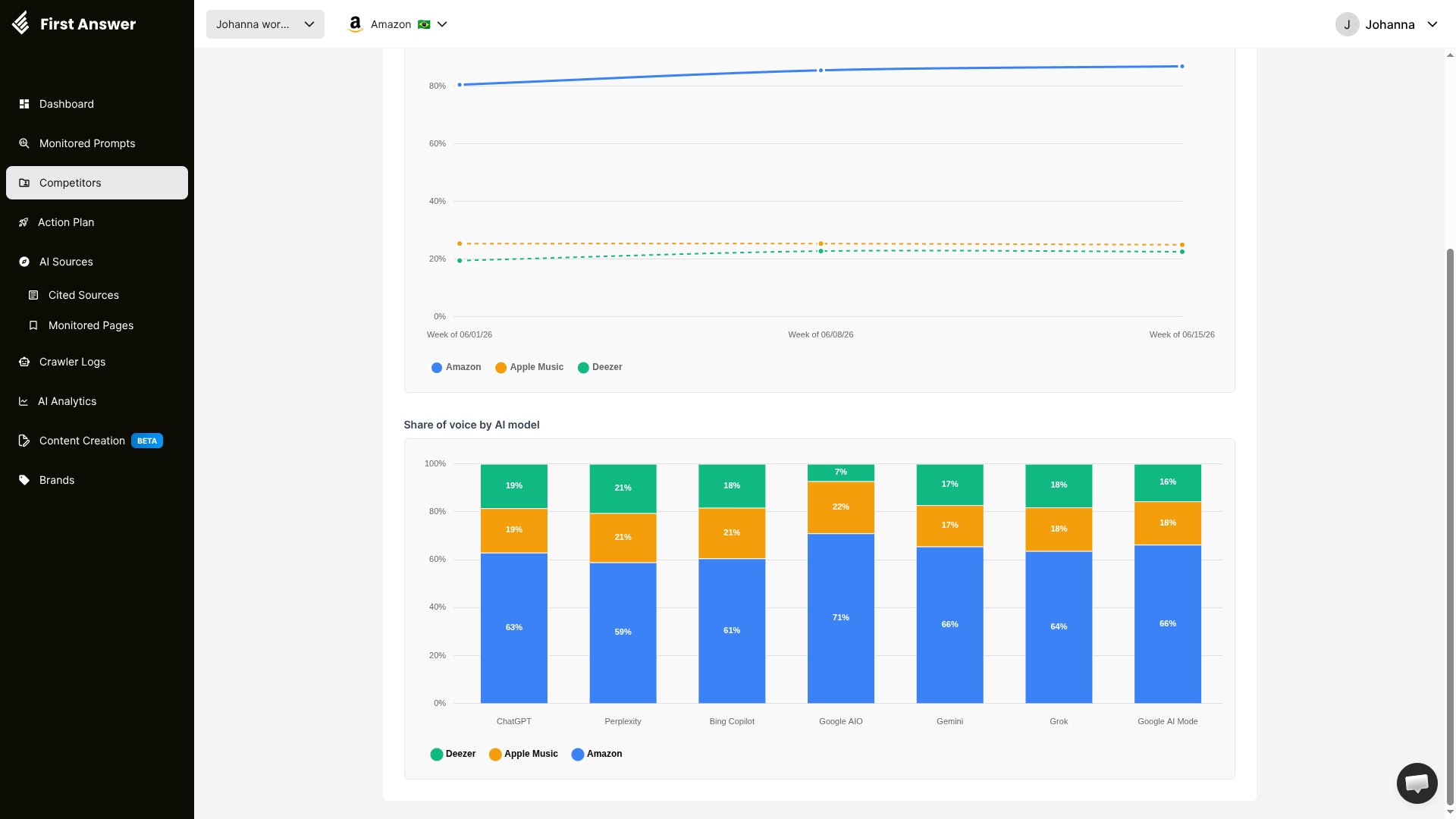1456x819 pixels.
Task: Click the Action Plan rocket icon
Action: point(24,222)
